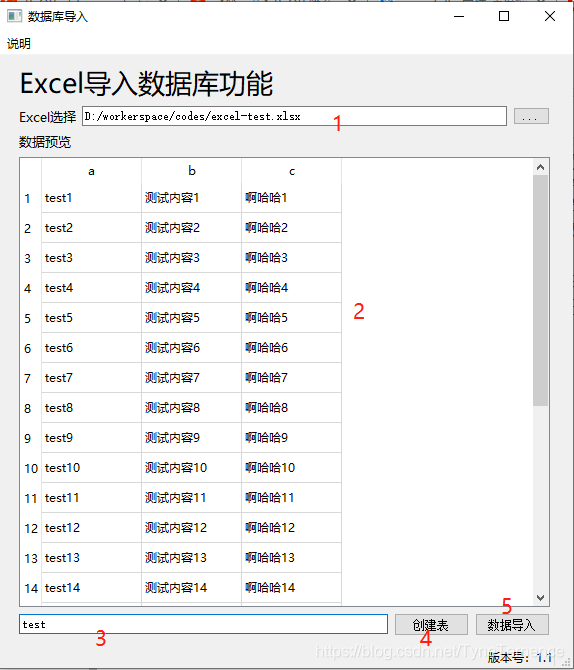Select cell '测试内容5'
The height and width of the screenshot is (670, 574).
click(191, 317)
